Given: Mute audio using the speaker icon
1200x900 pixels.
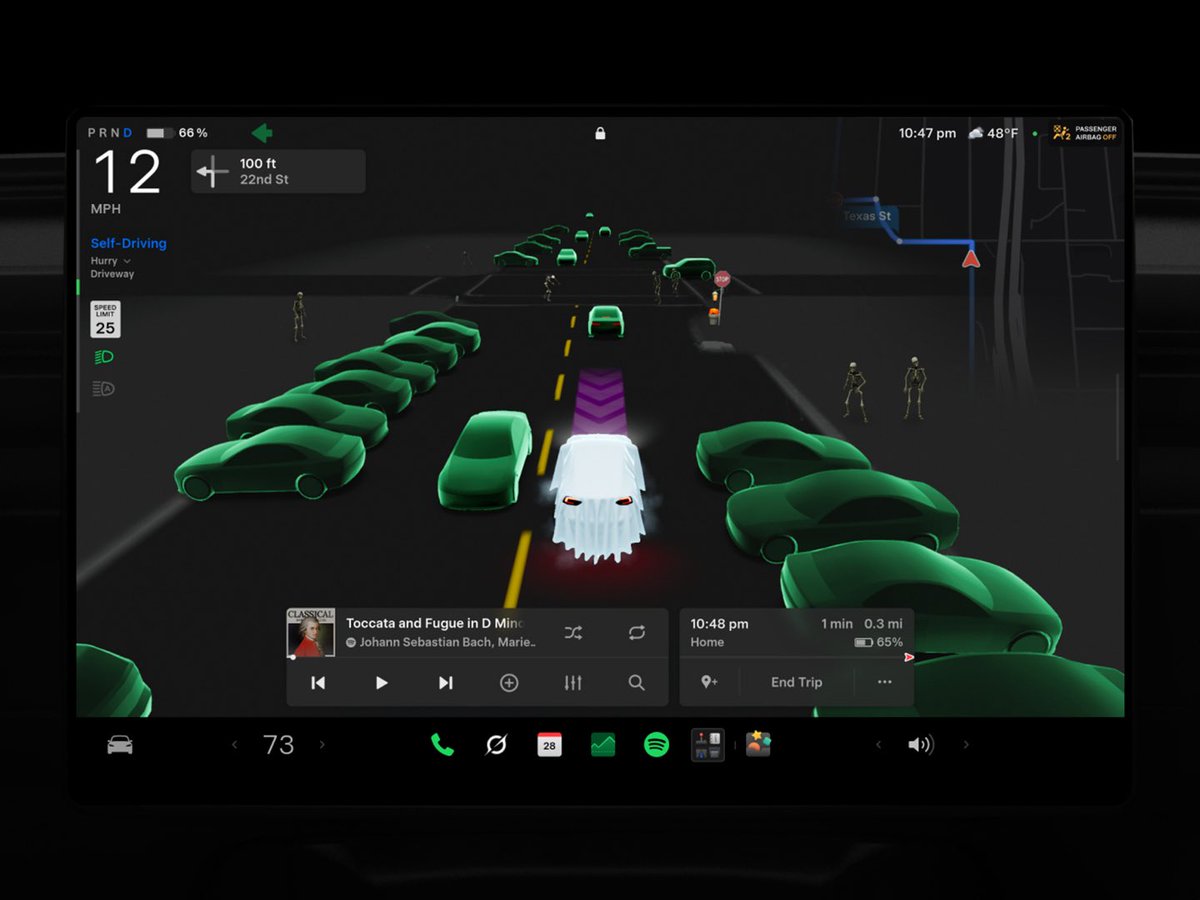Looking at the screenshot, I should (x=920, y=745).
